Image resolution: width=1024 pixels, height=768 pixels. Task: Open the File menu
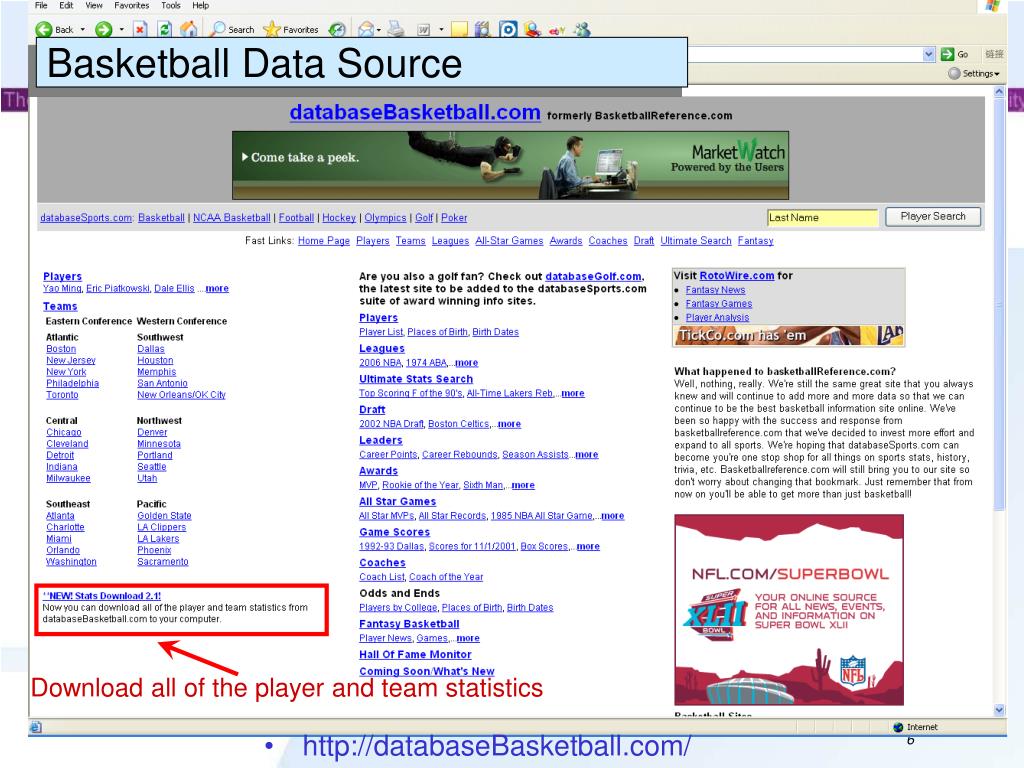(x=41, y=5)
